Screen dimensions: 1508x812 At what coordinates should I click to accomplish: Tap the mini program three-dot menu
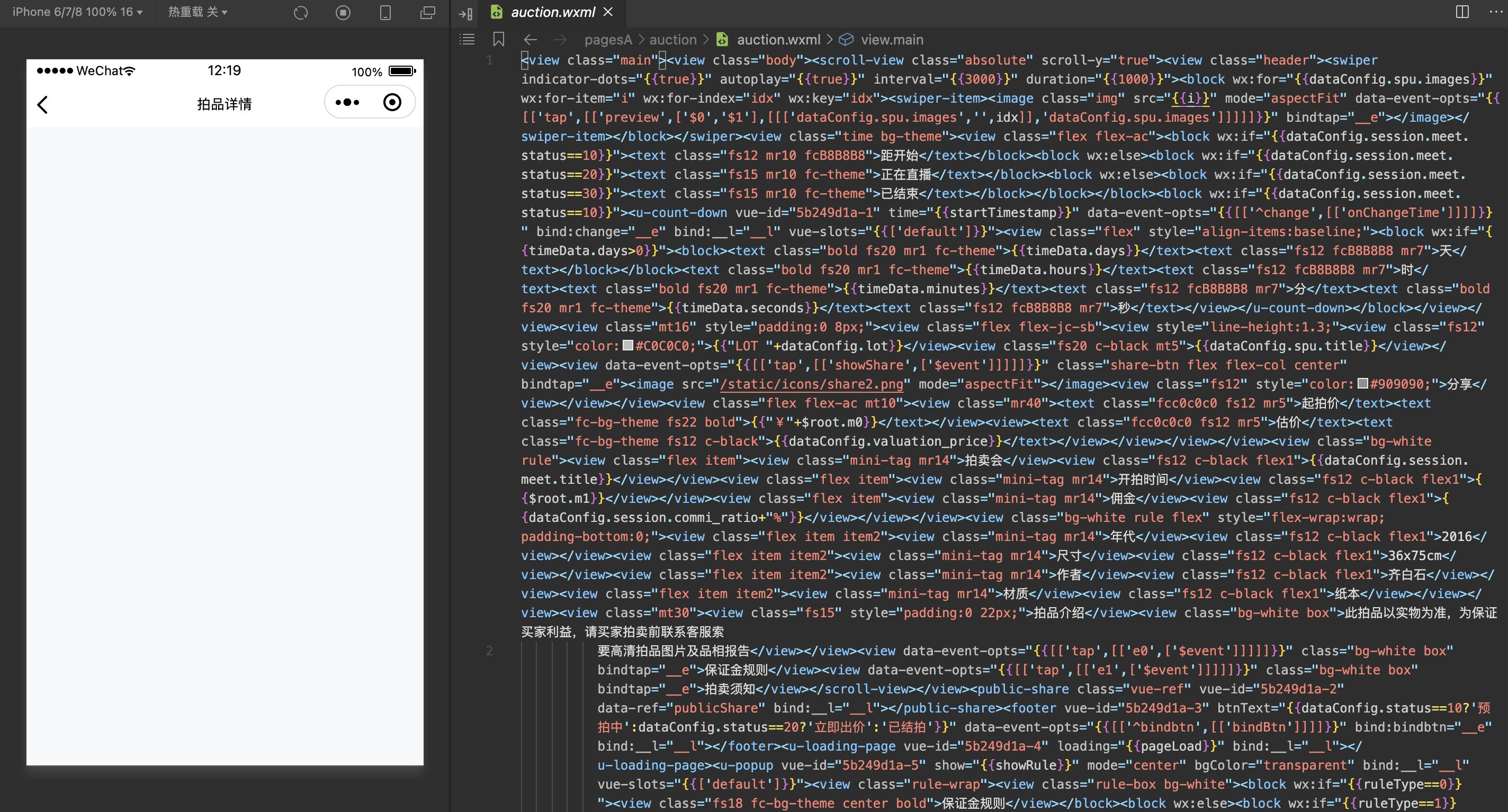[347, 103]
